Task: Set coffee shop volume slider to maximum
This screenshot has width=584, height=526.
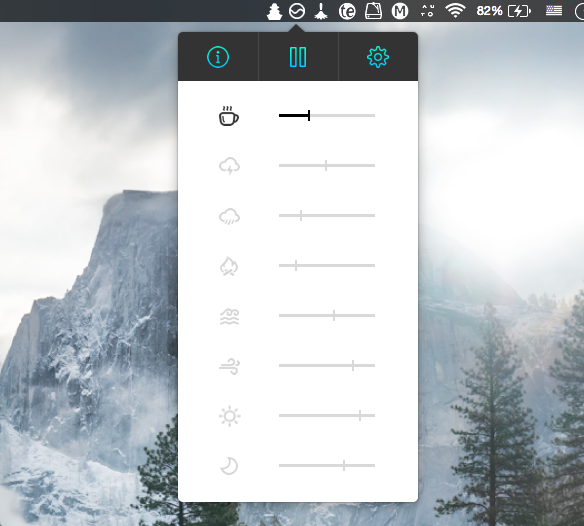Action: click(374, 115)
